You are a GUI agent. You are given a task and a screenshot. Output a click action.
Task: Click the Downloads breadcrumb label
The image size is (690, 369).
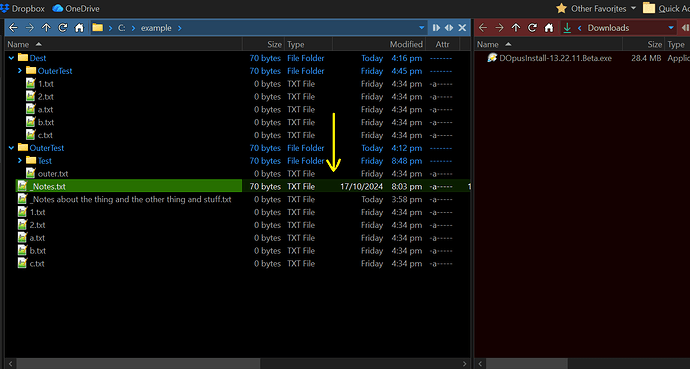(x=608, y=28)
